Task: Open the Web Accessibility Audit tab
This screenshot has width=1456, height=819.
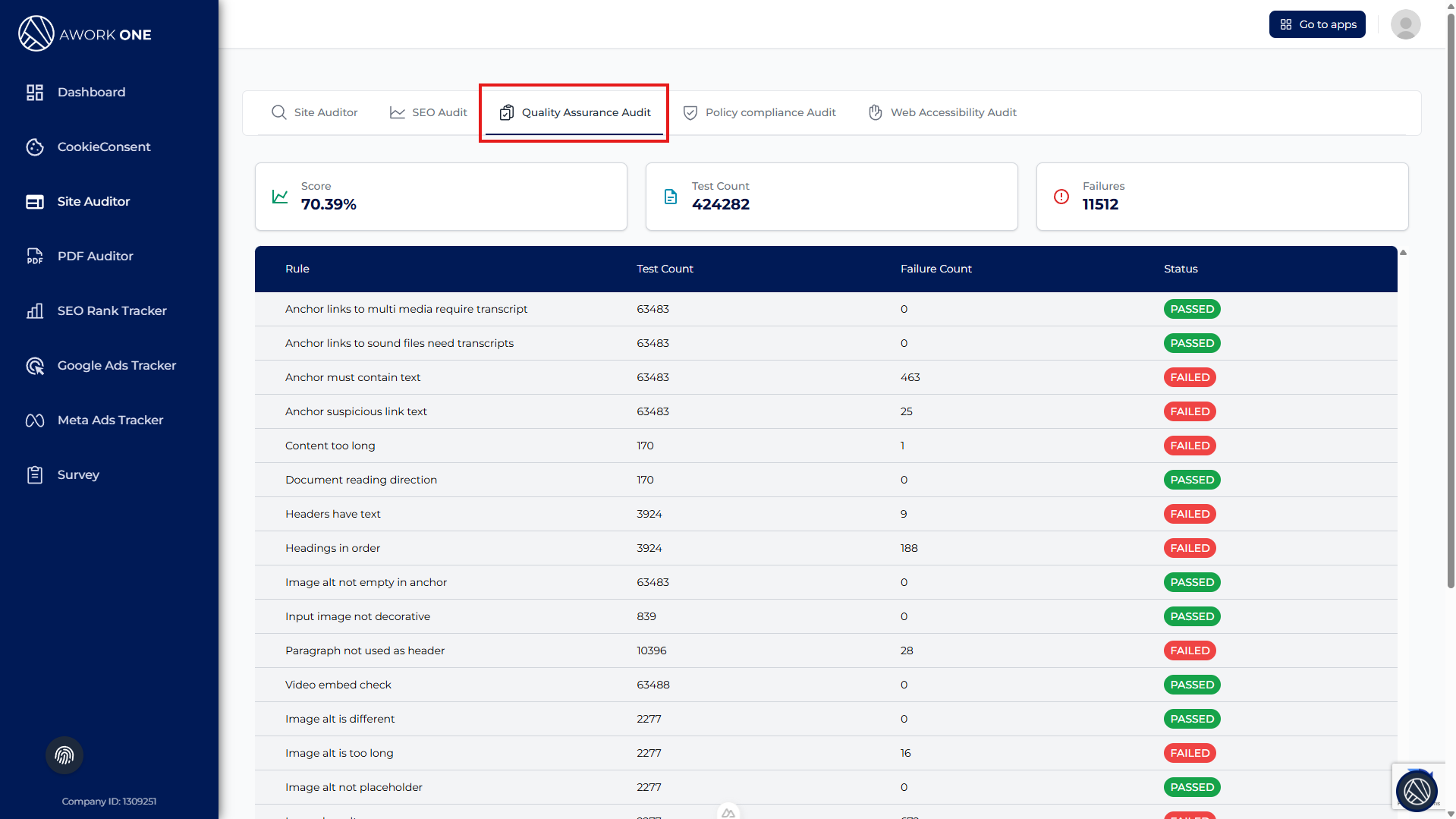Action: [942, 112]
